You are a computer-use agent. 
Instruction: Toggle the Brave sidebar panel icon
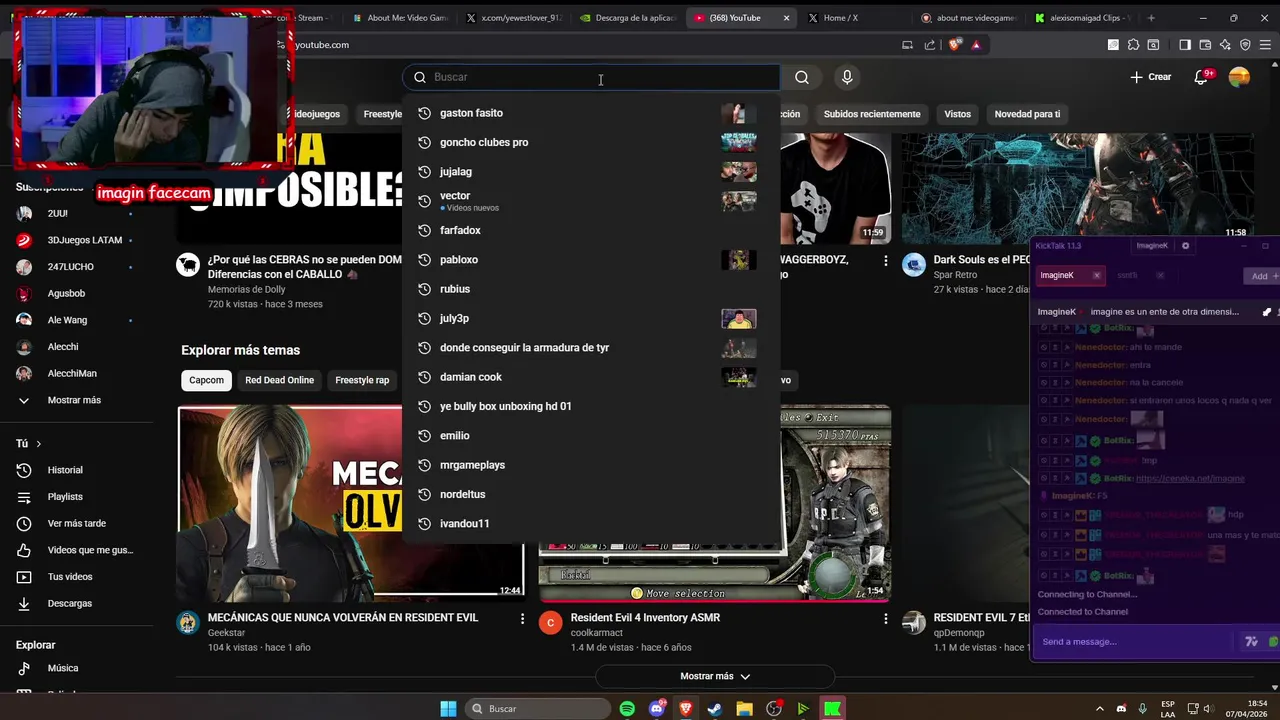[1185, 44]
